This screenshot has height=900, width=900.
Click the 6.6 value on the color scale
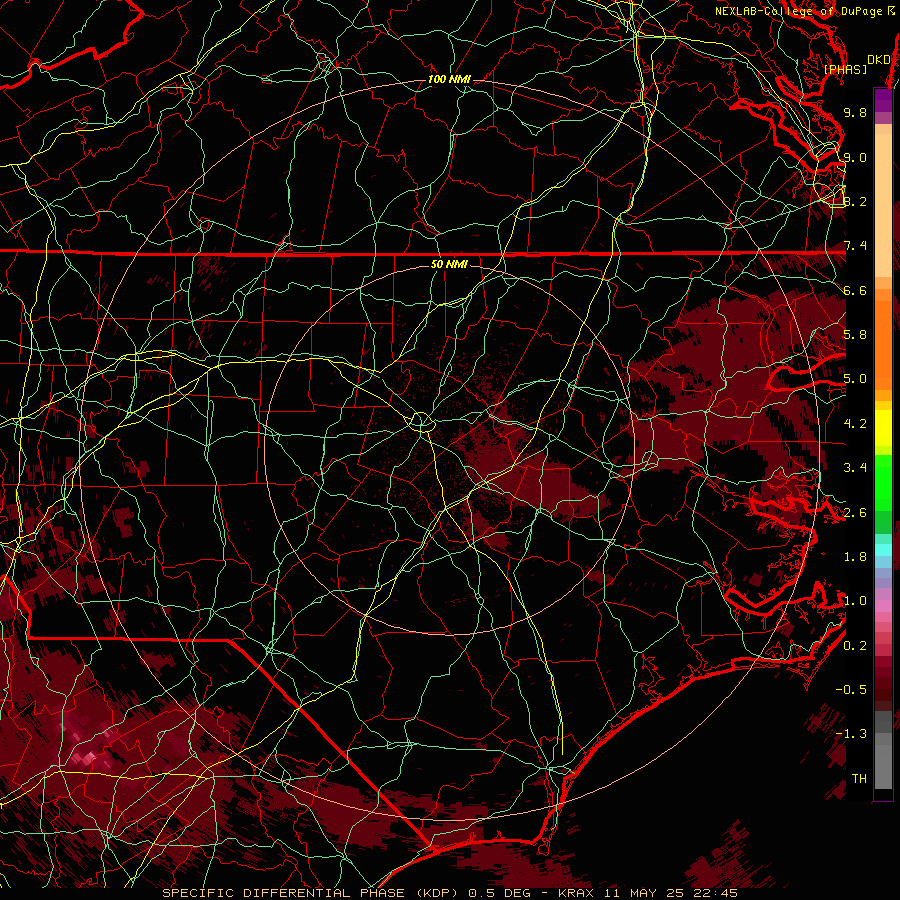[x=855, y=290]
